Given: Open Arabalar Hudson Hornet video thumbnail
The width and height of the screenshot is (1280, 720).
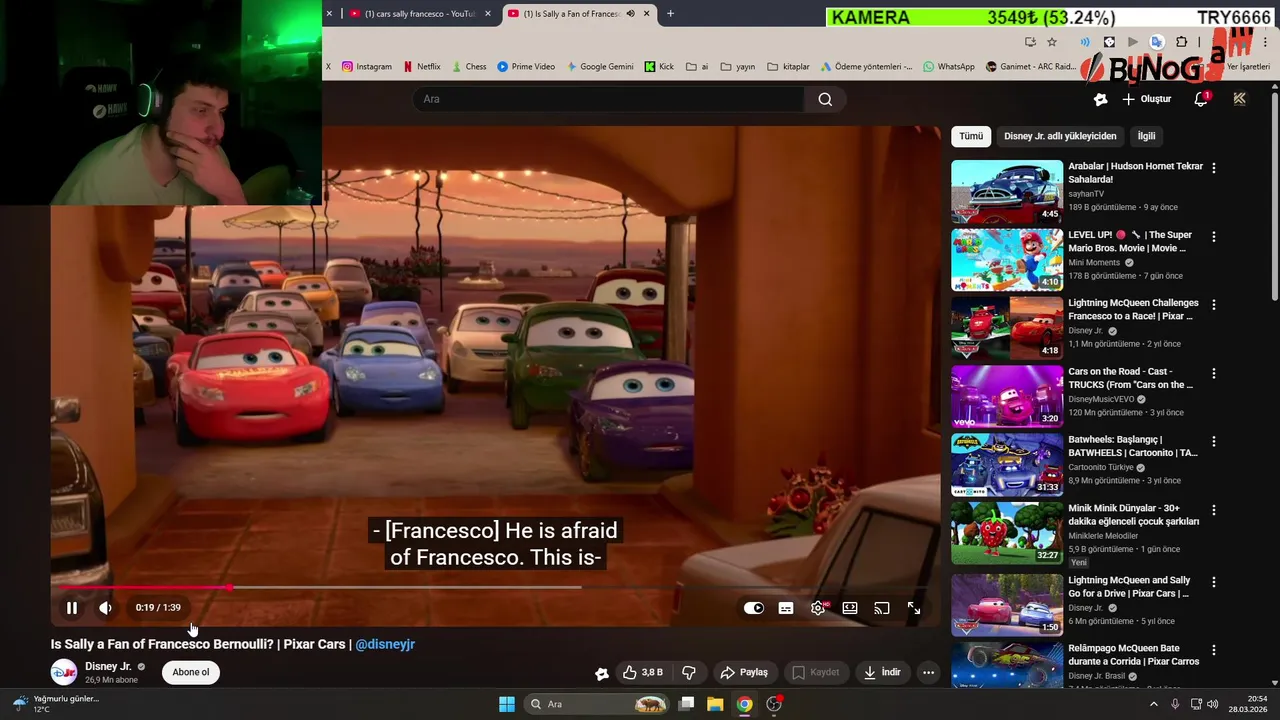Looking at the screenshot, I should coord(1007,191).
